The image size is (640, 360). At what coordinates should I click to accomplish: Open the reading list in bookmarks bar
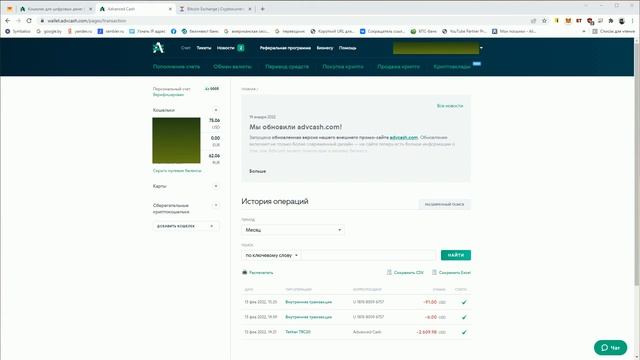(x=613, y=31)
